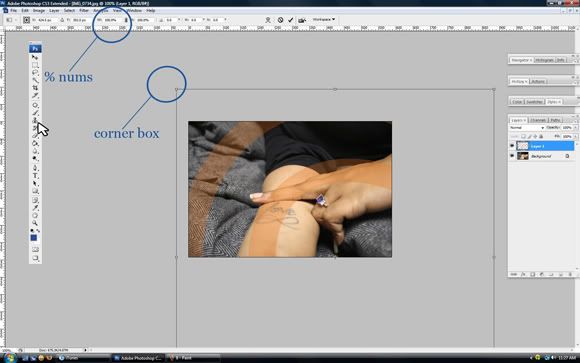This screenshot has height=363, width=580.
Task: Open the Normal blend mode dropdown
Action: click(x=527, y=128)
